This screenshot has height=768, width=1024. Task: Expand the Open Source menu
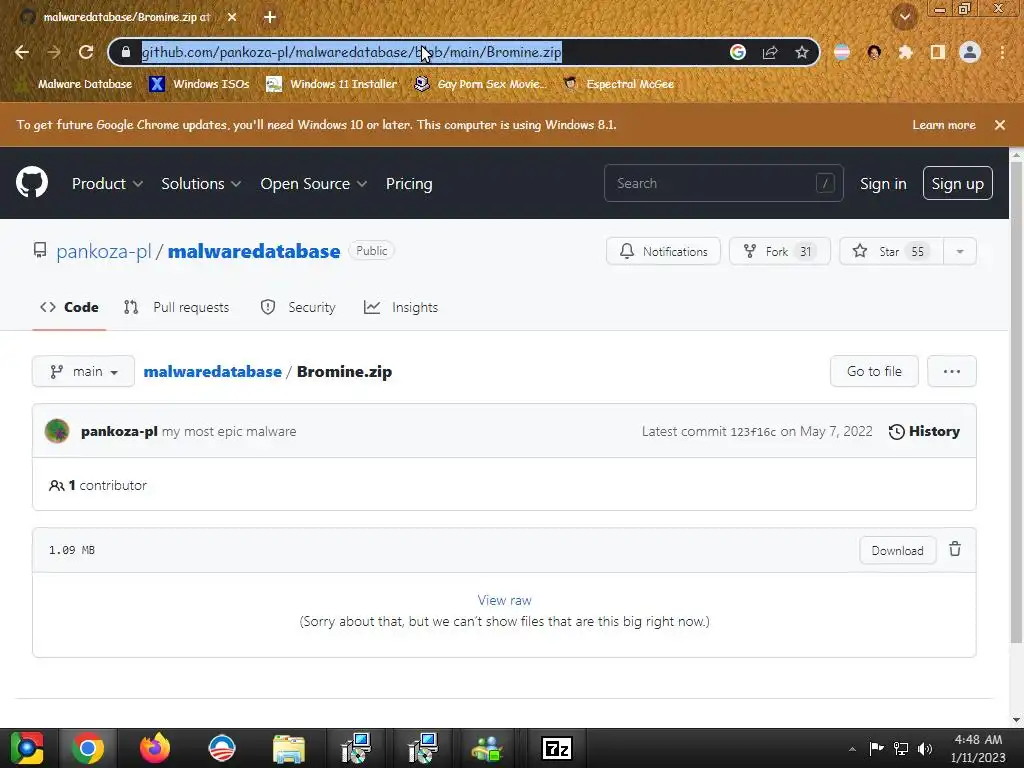(x=313, y=184)
